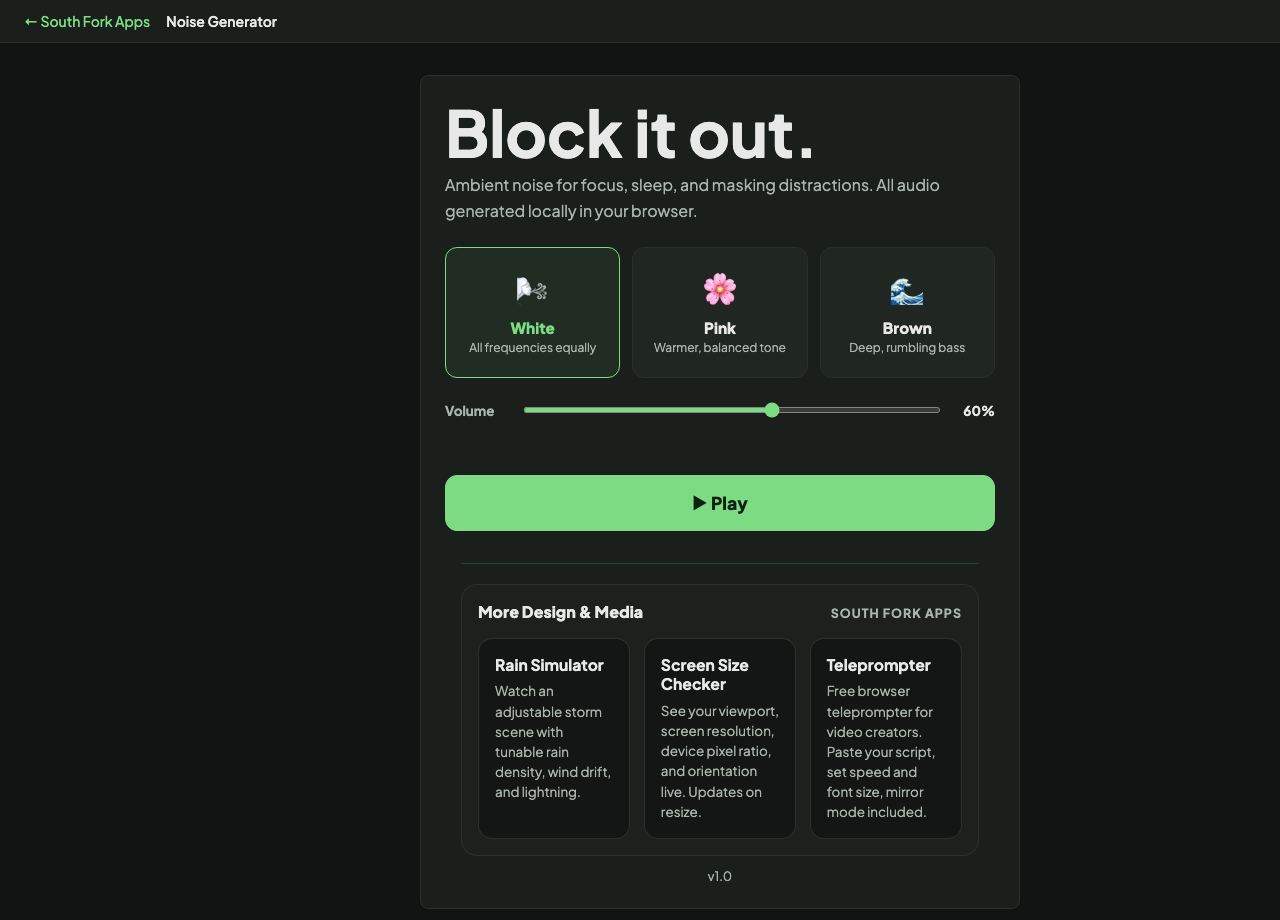
Task: Click the Screen Size Checker description text
Action: [x=720, y=762]
